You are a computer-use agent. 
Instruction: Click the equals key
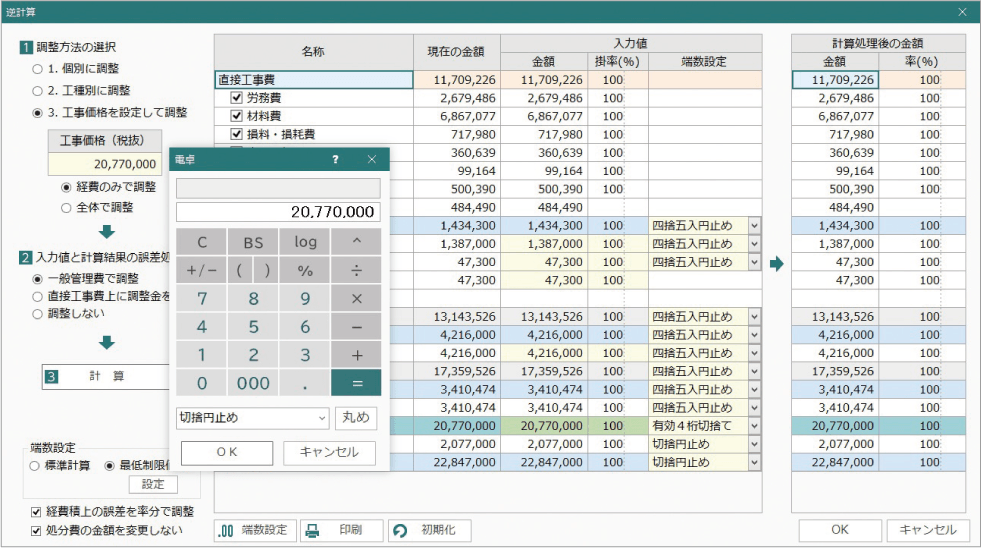click(x=356, y=383)
